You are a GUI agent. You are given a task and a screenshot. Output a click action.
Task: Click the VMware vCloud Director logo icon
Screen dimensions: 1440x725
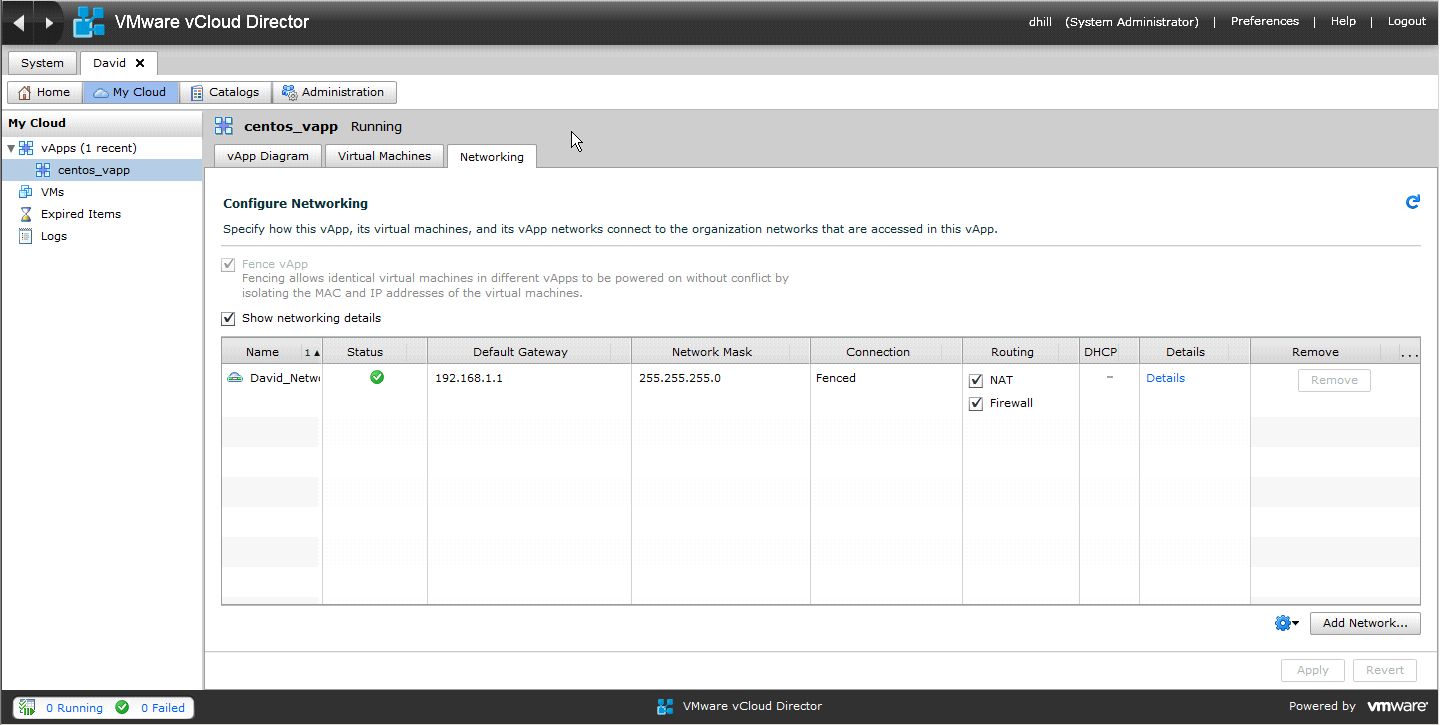coord(89,22)
